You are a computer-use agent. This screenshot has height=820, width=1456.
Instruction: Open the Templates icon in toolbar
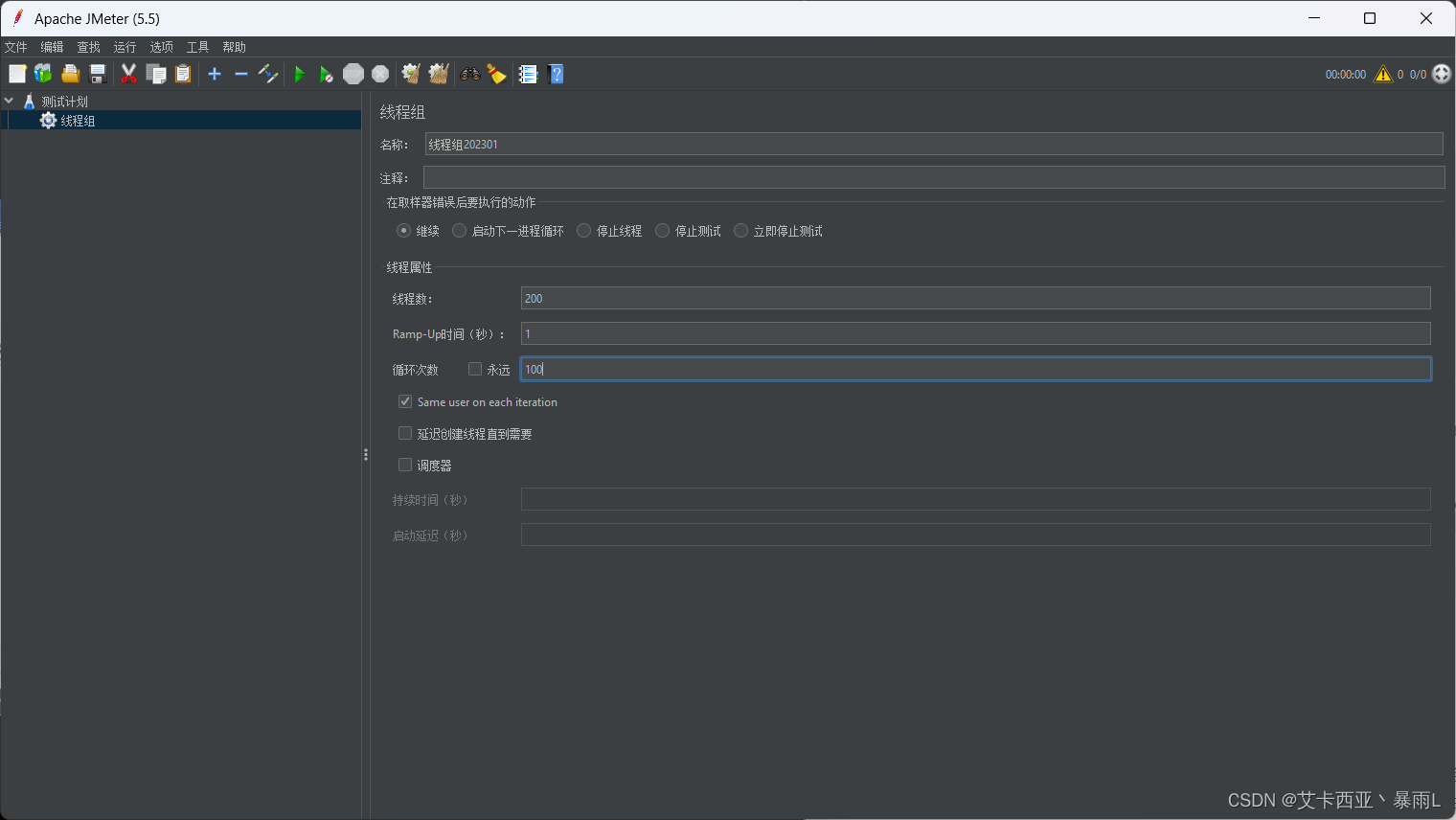point(43,74)
